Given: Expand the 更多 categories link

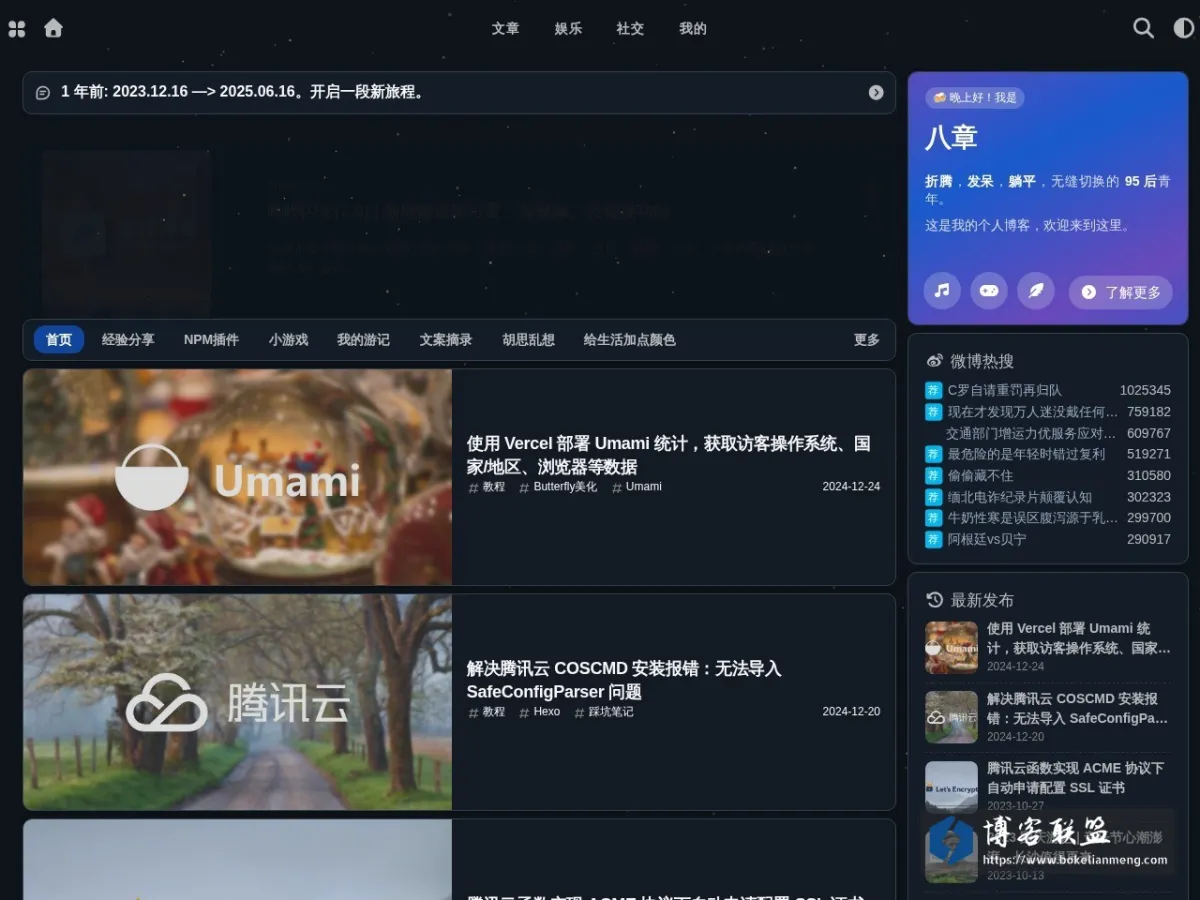Looking at the screenshot, I should (867, 340).
